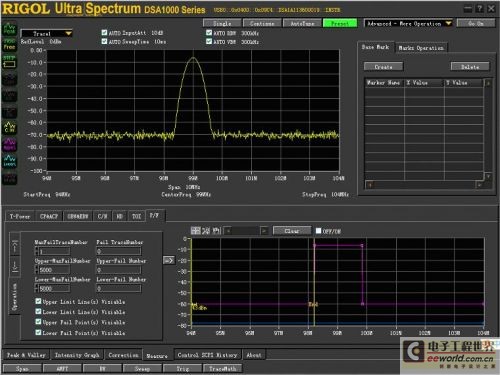Click the green Preset button
This screenshot has height=375, width=500.
click(x=340, y=23)
